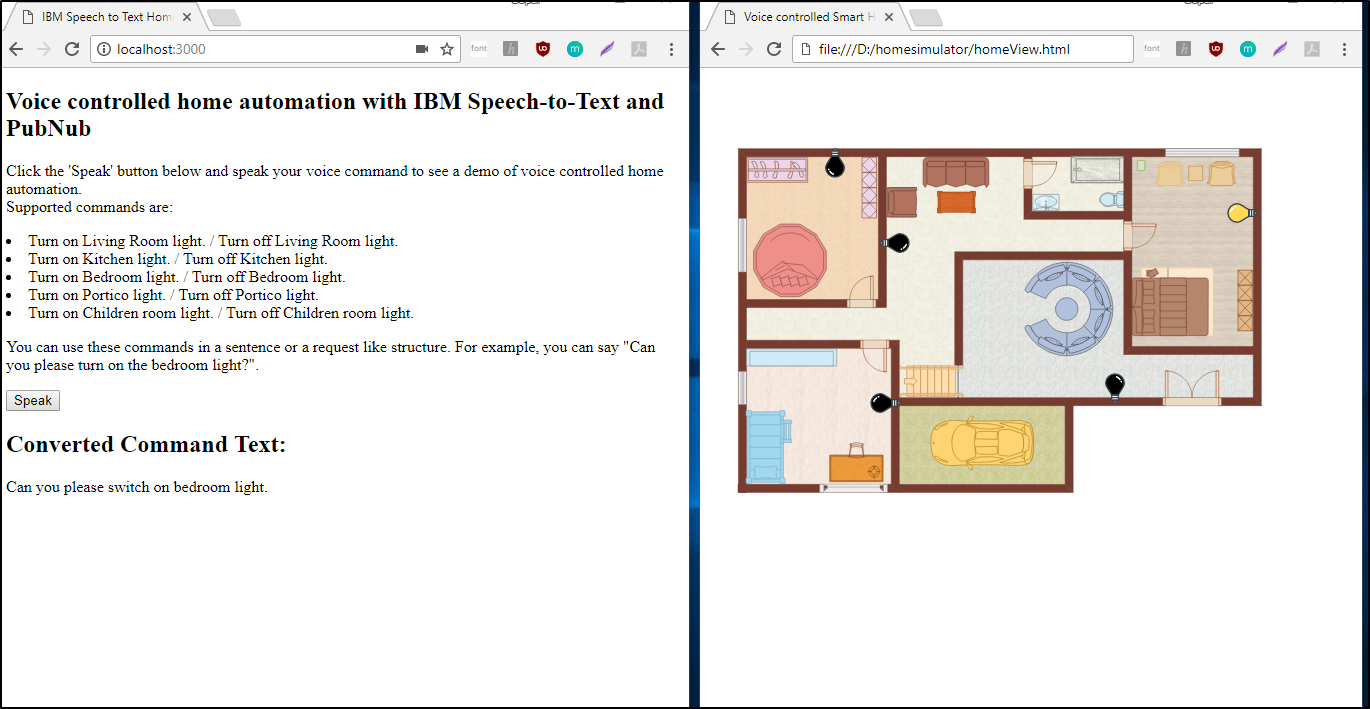Reload the localhost:3000 page

pyautogui.click(x=72, y=49)
